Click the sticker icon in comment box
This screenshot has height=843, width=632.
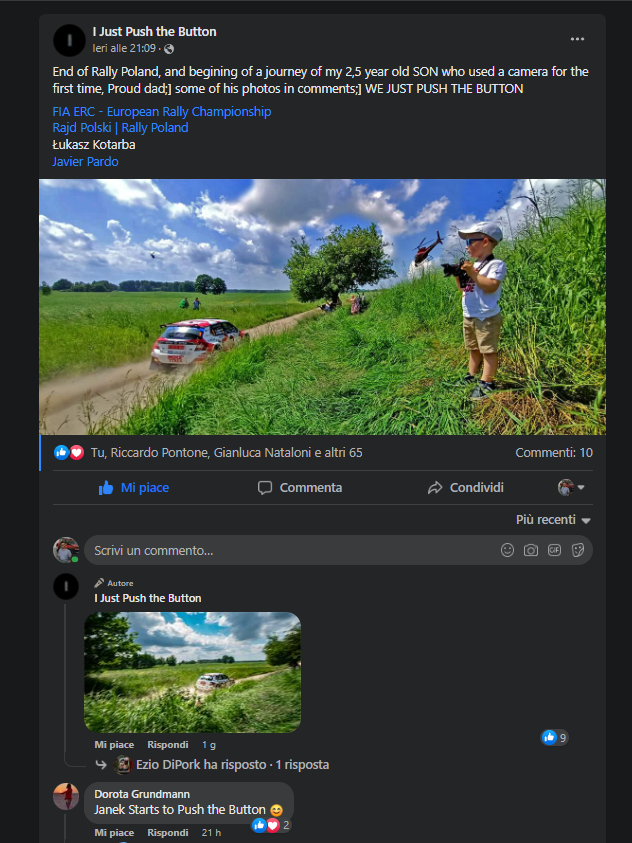pos(578,550)
